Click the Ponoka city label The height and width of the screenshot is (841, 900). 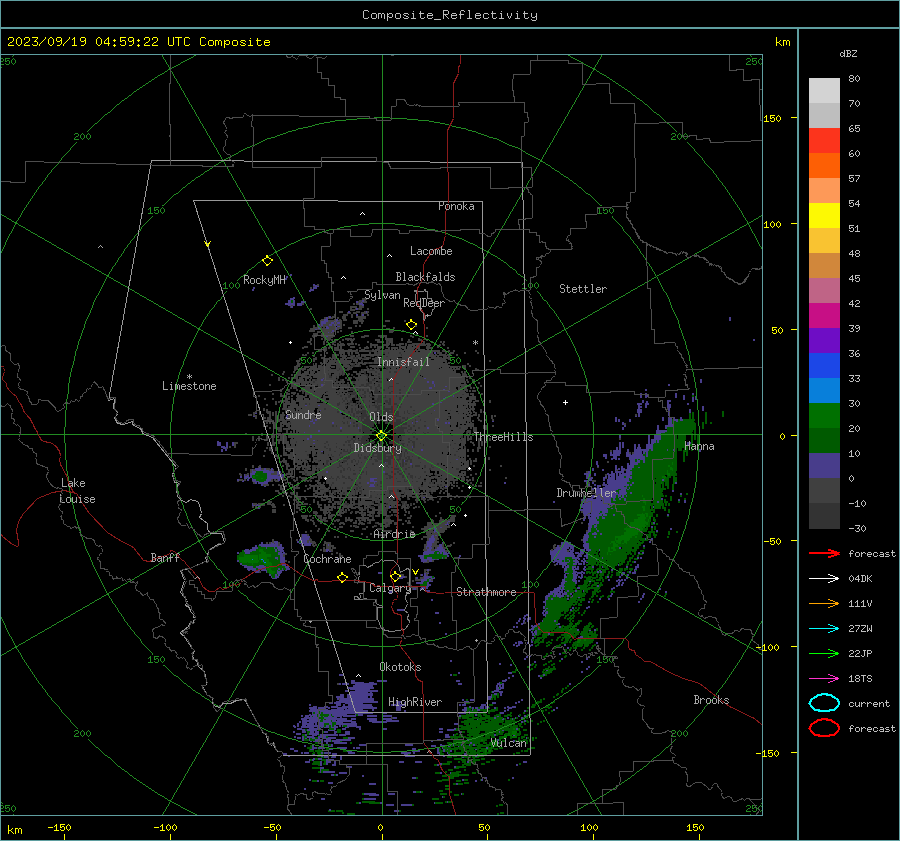456,206
